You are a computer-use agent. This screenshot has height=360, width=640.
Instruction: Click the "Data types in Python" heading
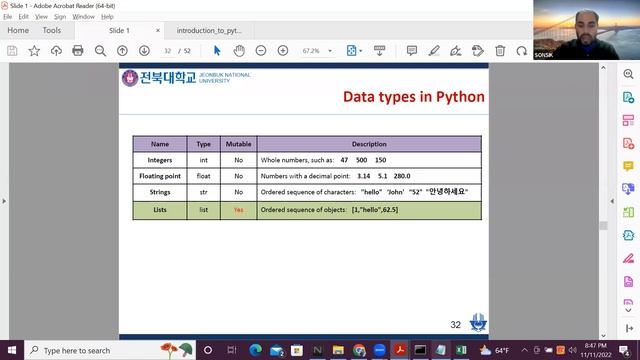point(413,97)
